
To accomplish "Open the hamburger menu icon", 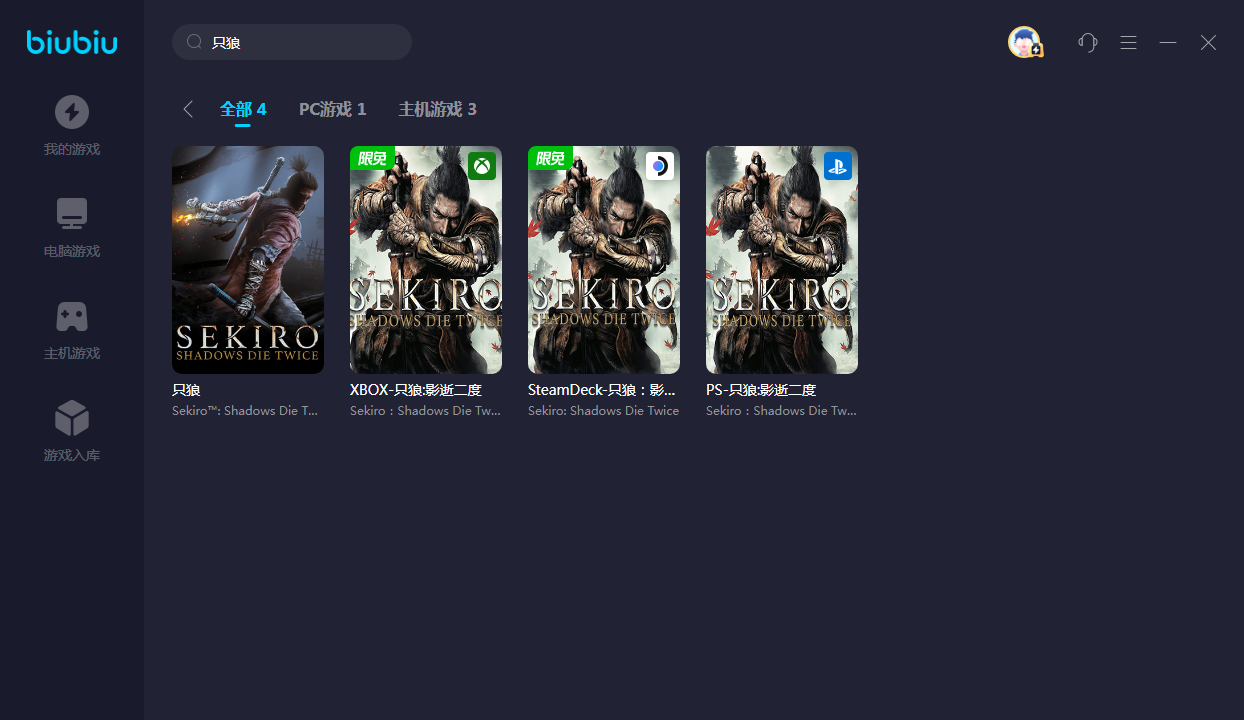I will (1128, 42).
